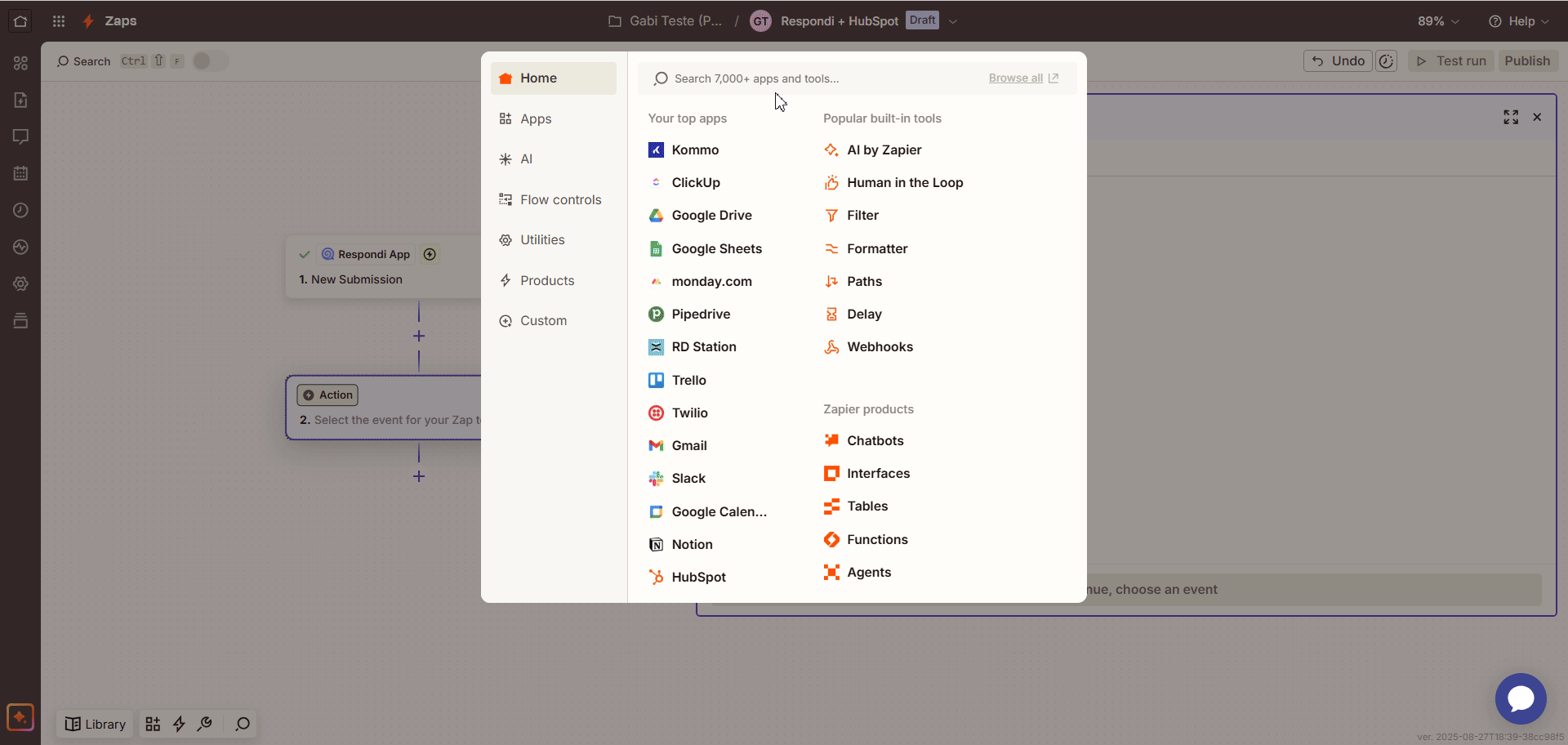
Task: Click the Publish button
Action: [1527, 61]
